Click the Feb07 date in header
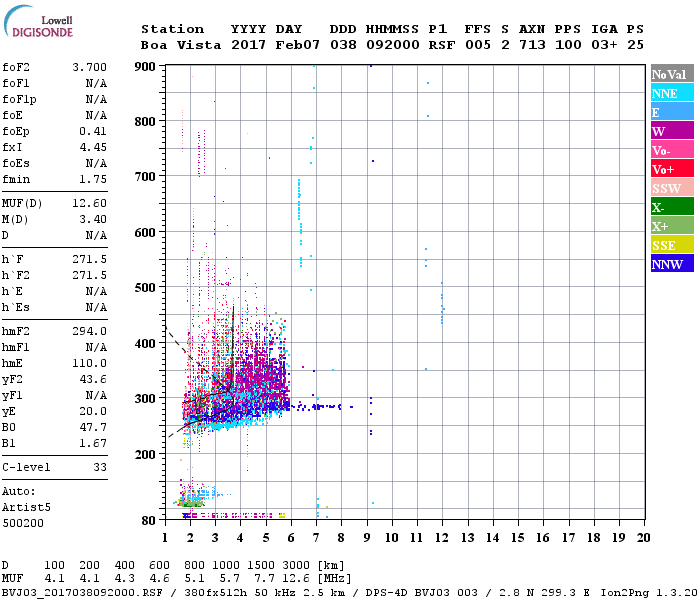This screenshot has width=700, height=600. tap(298, 45)
